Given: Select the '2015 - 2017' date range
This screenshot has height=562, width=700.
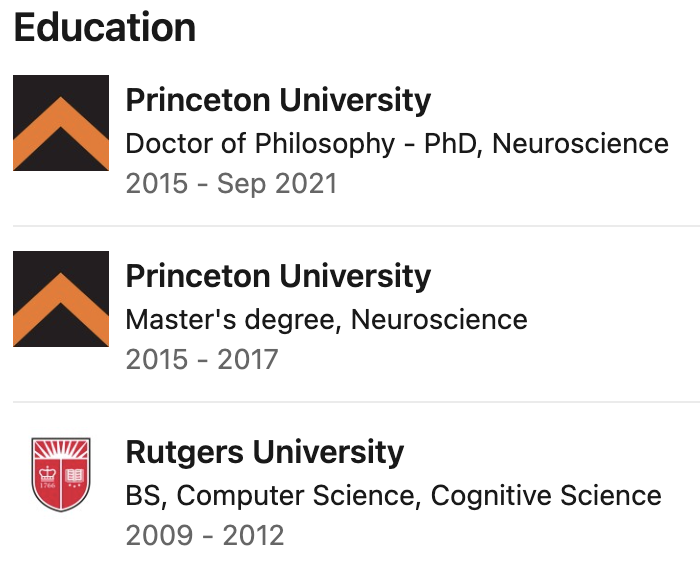Looking at the screenshot, I should 202,359.
